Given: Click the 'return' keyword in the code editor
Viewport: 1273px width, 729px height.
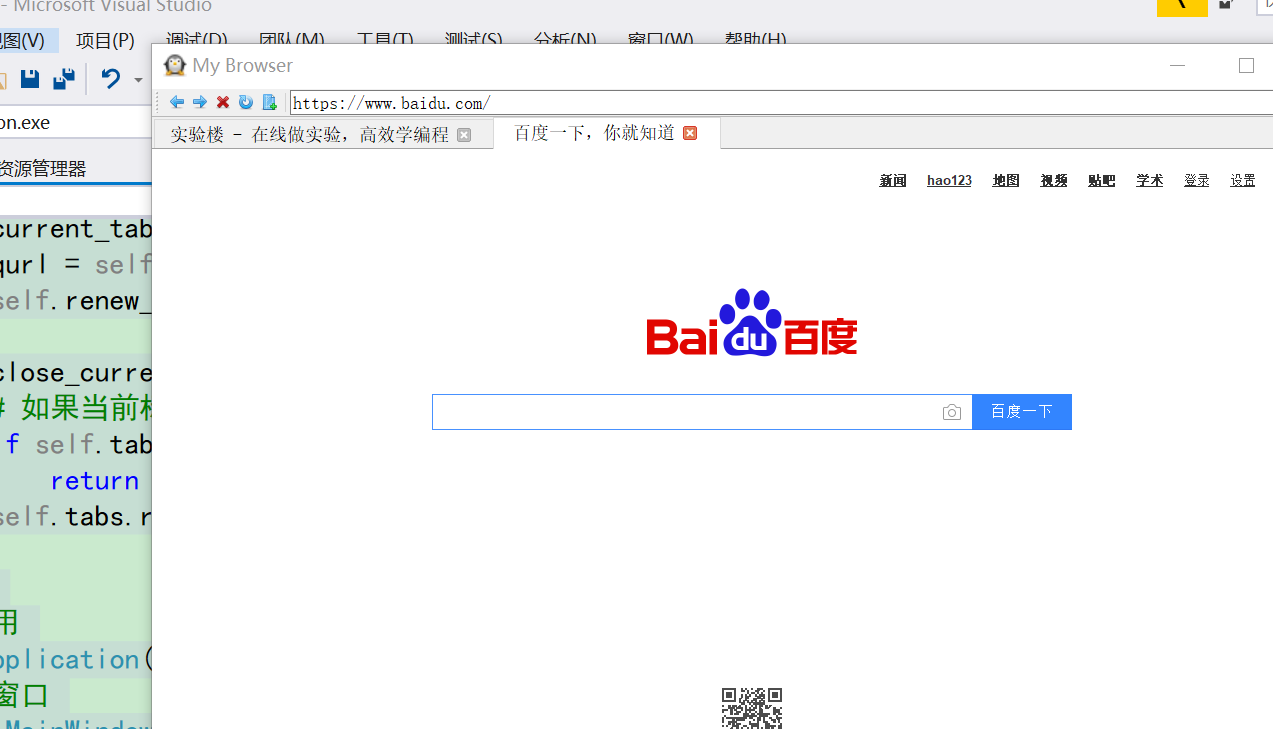Looking at the screenshot, I should tap(95, 481).
